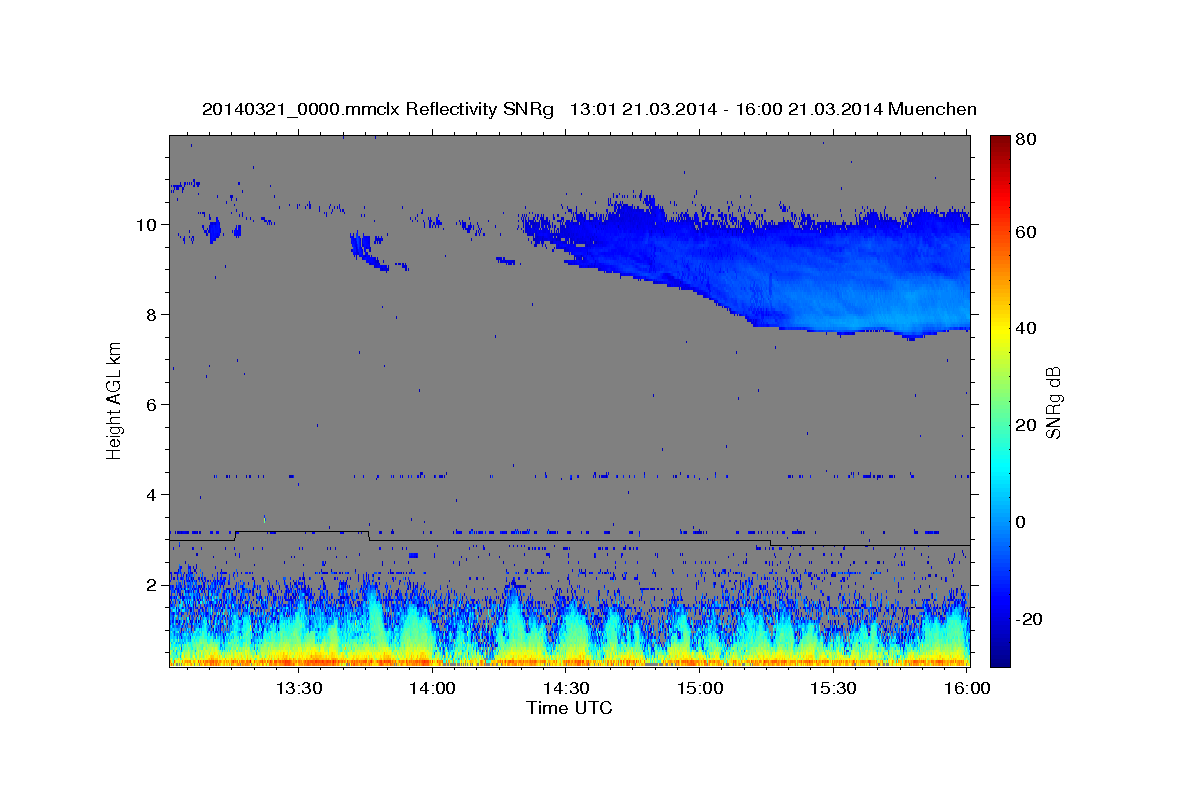Image resolution: width=1200 pixels, height=800 pixels.
Task: Click the height tick label 8
Action: pos(152,314)
